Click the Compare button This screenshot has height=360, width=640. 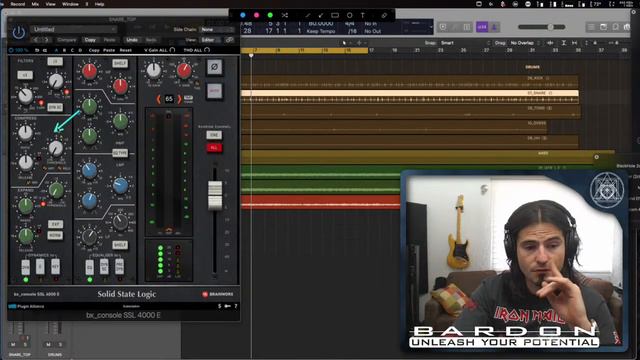[67, 40]
